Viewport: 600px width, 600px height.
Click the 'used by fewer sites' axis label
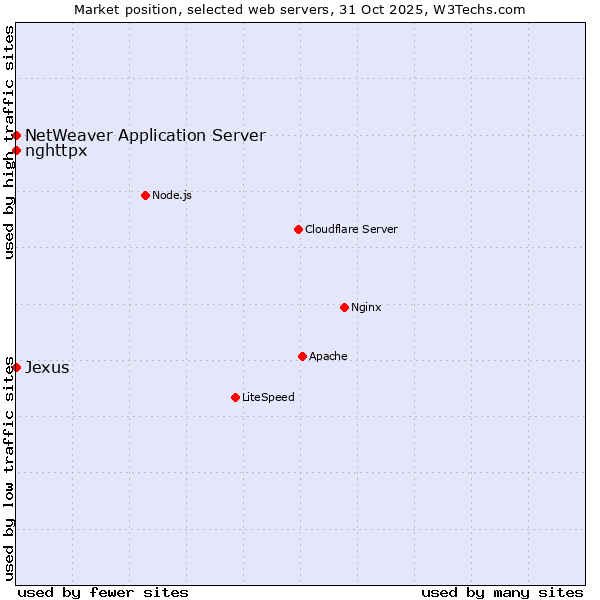103,592
